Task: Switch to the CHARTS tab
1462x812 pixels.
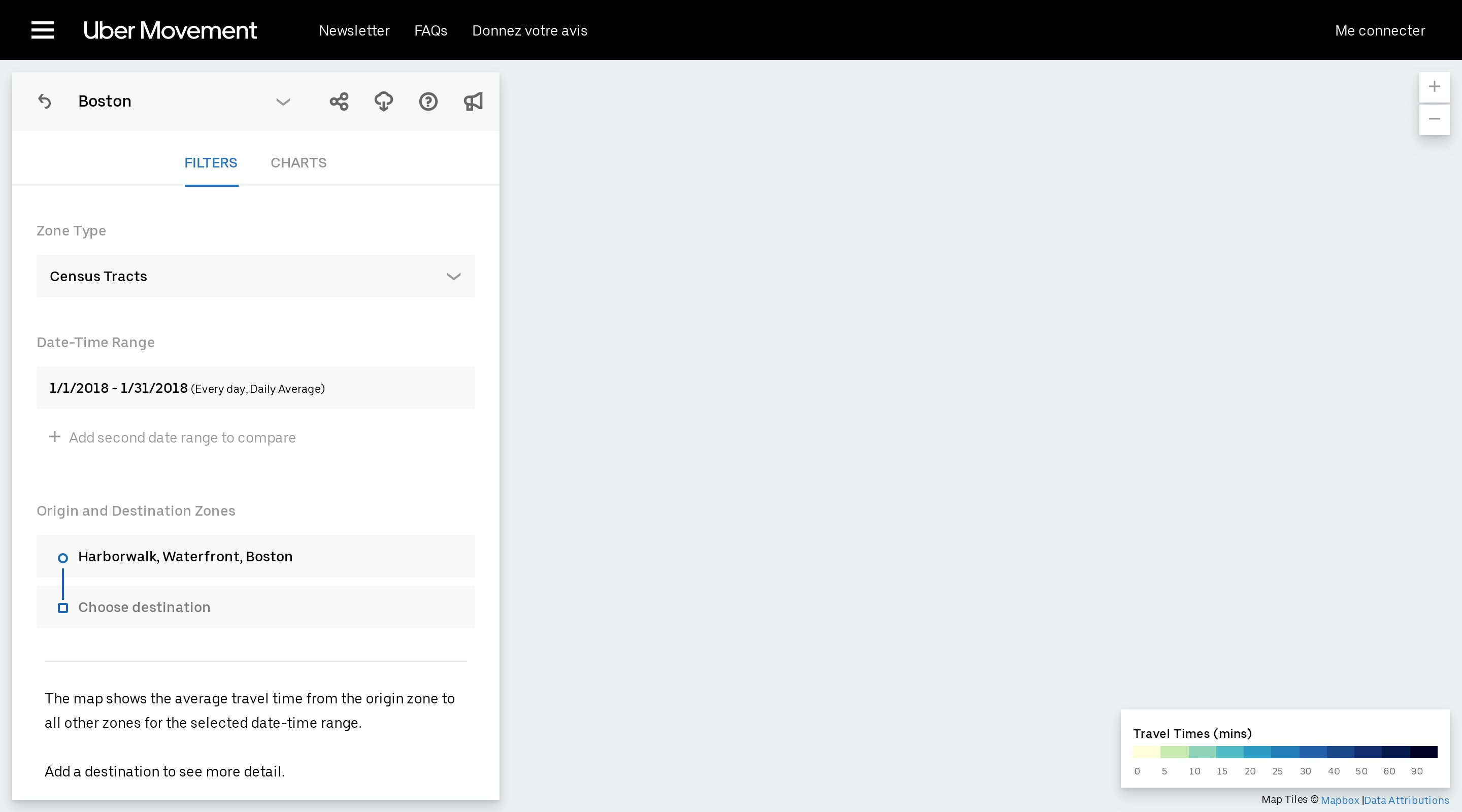Action: (x=298, y=163)
